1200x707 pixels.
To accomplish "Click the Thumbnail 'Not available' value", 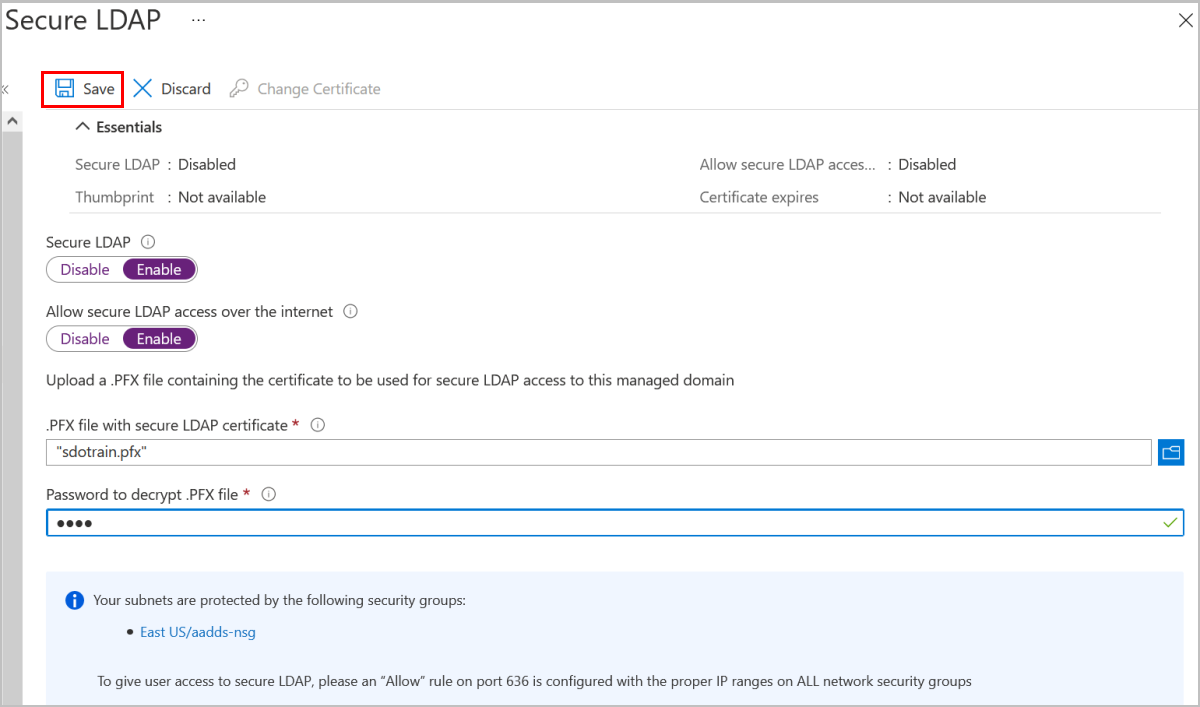I will click(222, 197).
